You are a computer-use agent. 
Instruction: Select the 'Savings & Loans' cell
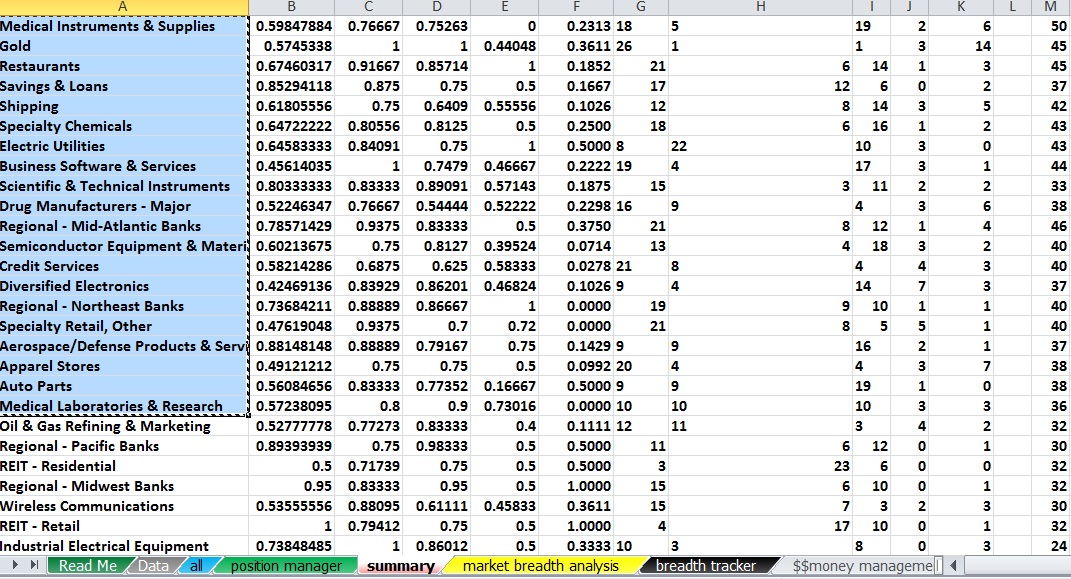pos(124,86)
